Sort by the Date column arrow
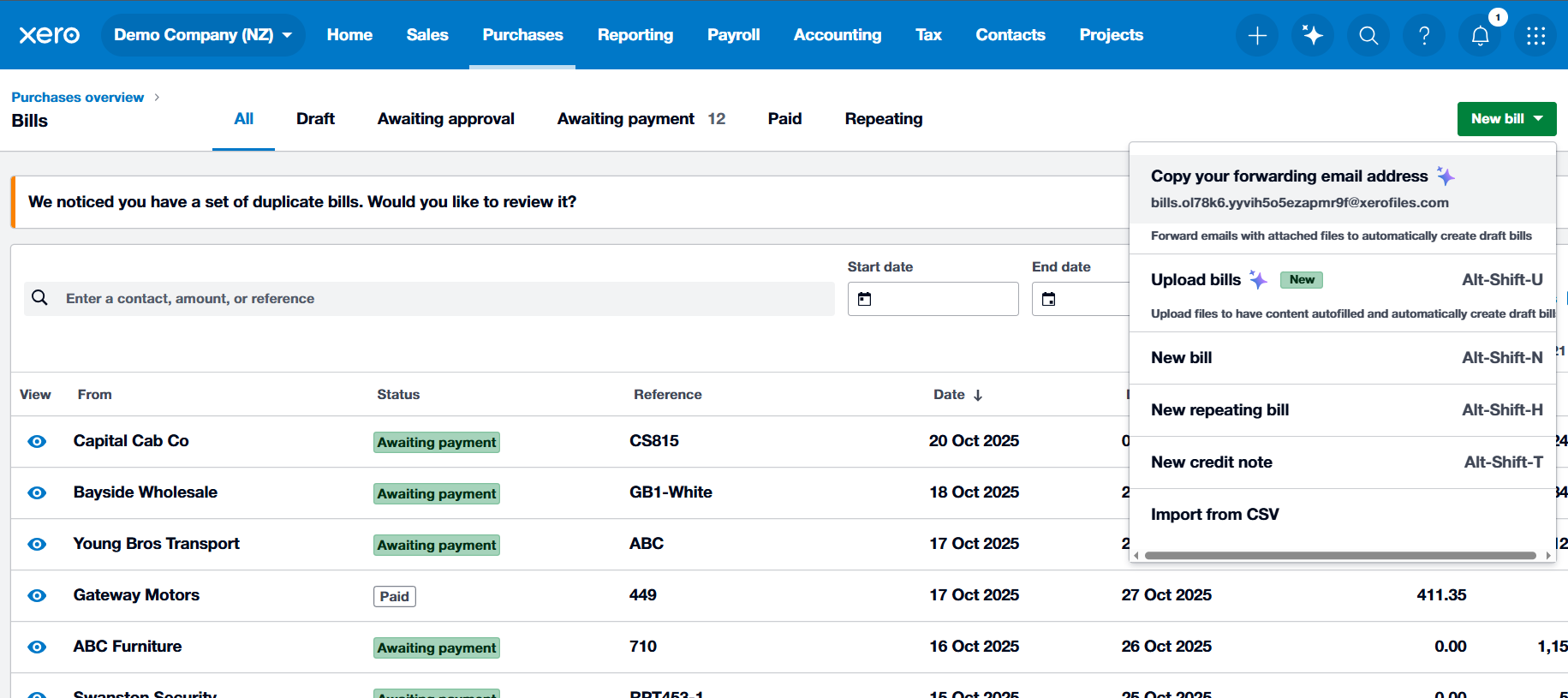Screen dimensions: 1568x698 point(978,395)
